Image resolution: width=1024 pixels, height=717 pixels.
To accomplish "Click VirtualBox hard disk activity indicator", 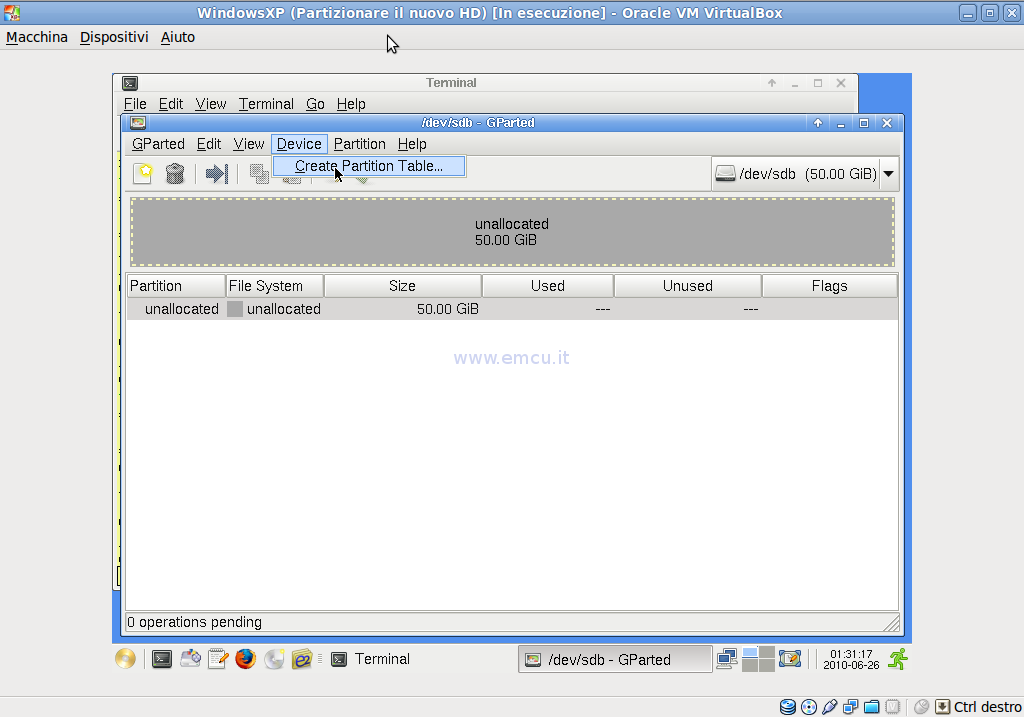I will [788, 707].
